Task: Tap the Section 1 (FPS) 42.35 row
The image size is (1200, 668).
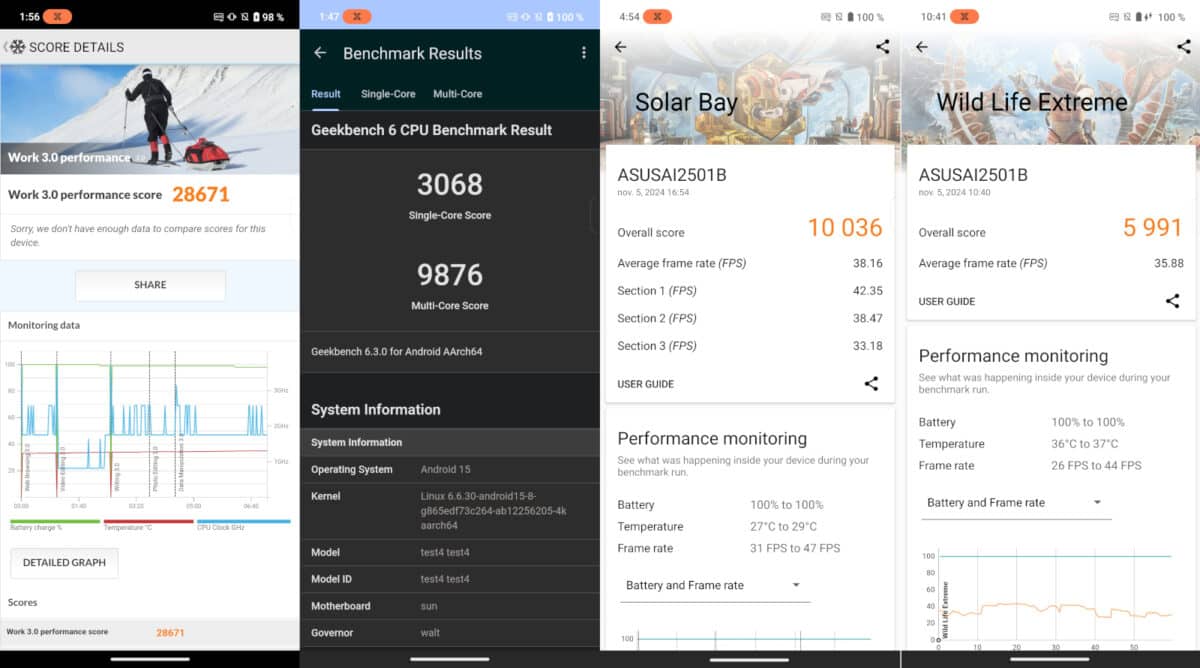Action: [750, 291]
